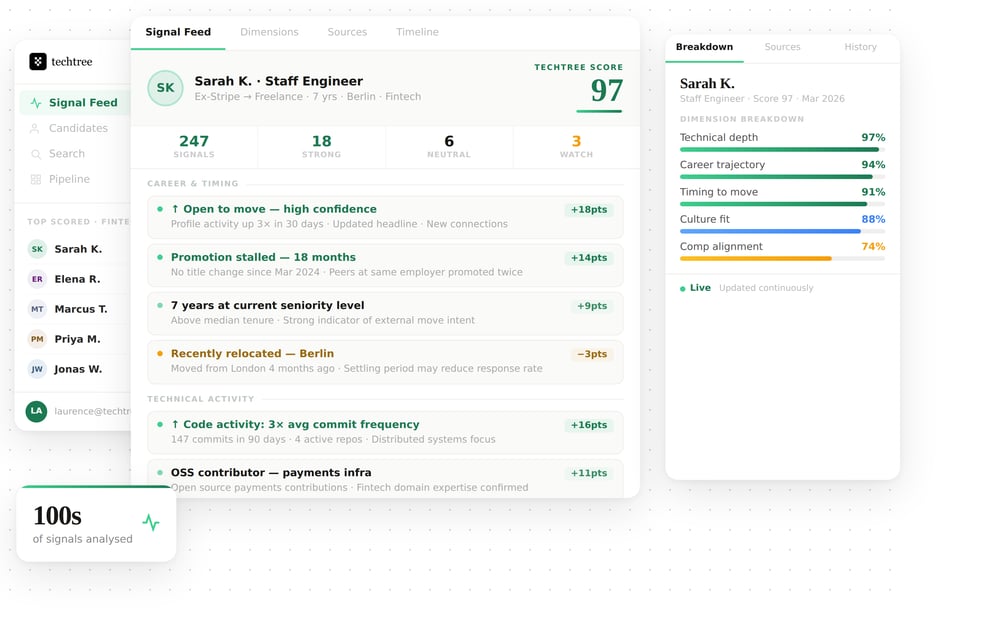Click the Search magnifier icon in sidebar

[34, 153]
